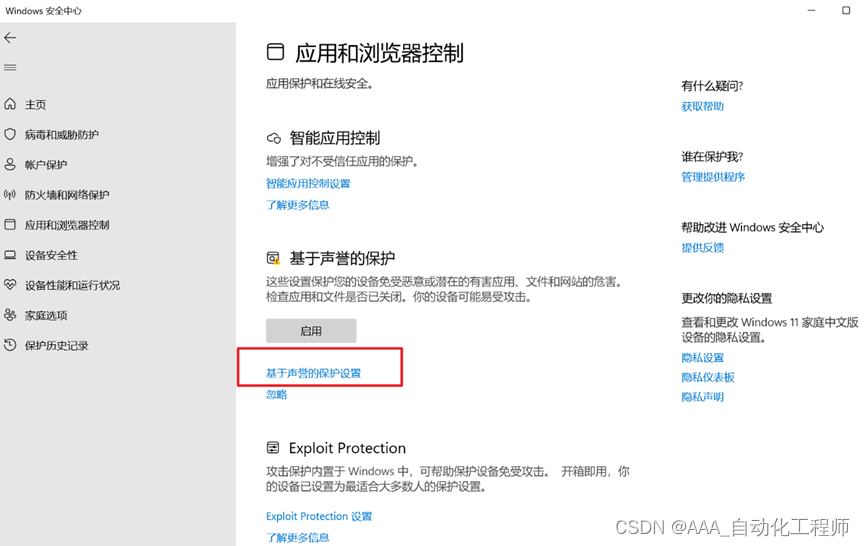Click the 提供反馈 link
865x546 pixels.
pos(702,248)
